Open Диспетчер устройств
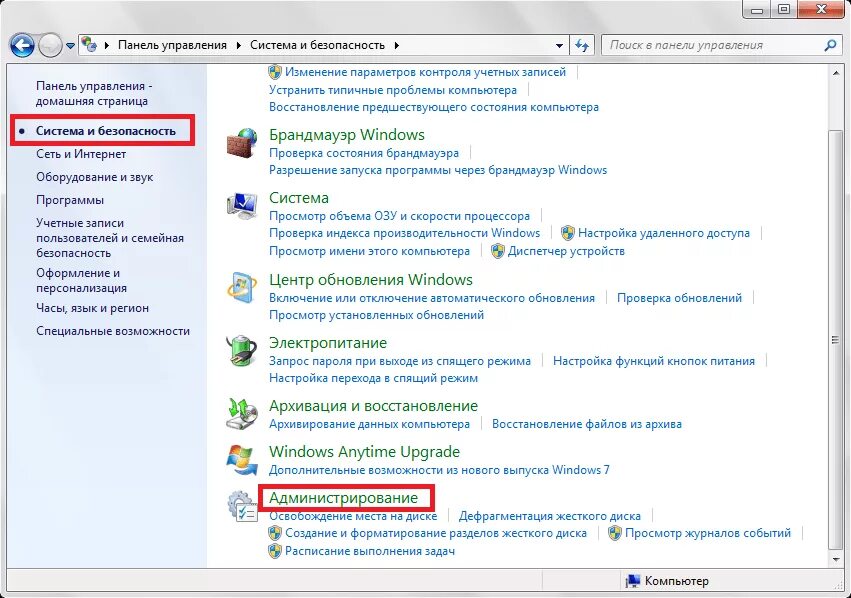Image resolution: width=851 pixels, height=598 pixels. coord(566,251)
